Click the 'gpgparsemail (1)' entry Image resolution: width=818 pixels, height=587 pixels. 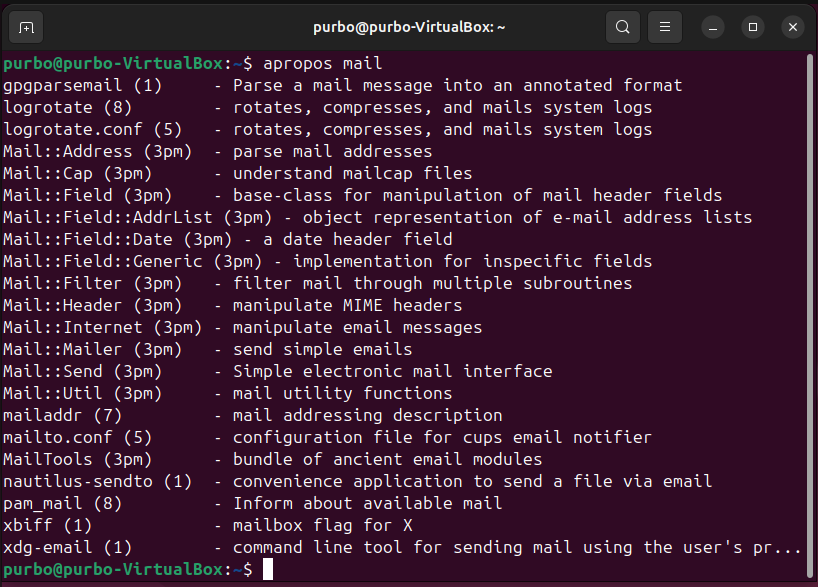click(82, 86)
